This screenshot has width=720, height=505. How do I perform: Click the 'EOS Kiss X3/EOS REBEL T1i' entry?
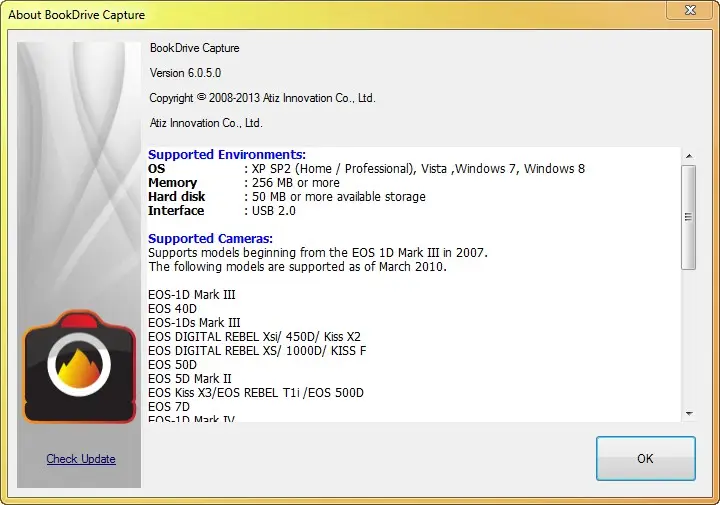[256, 393]
